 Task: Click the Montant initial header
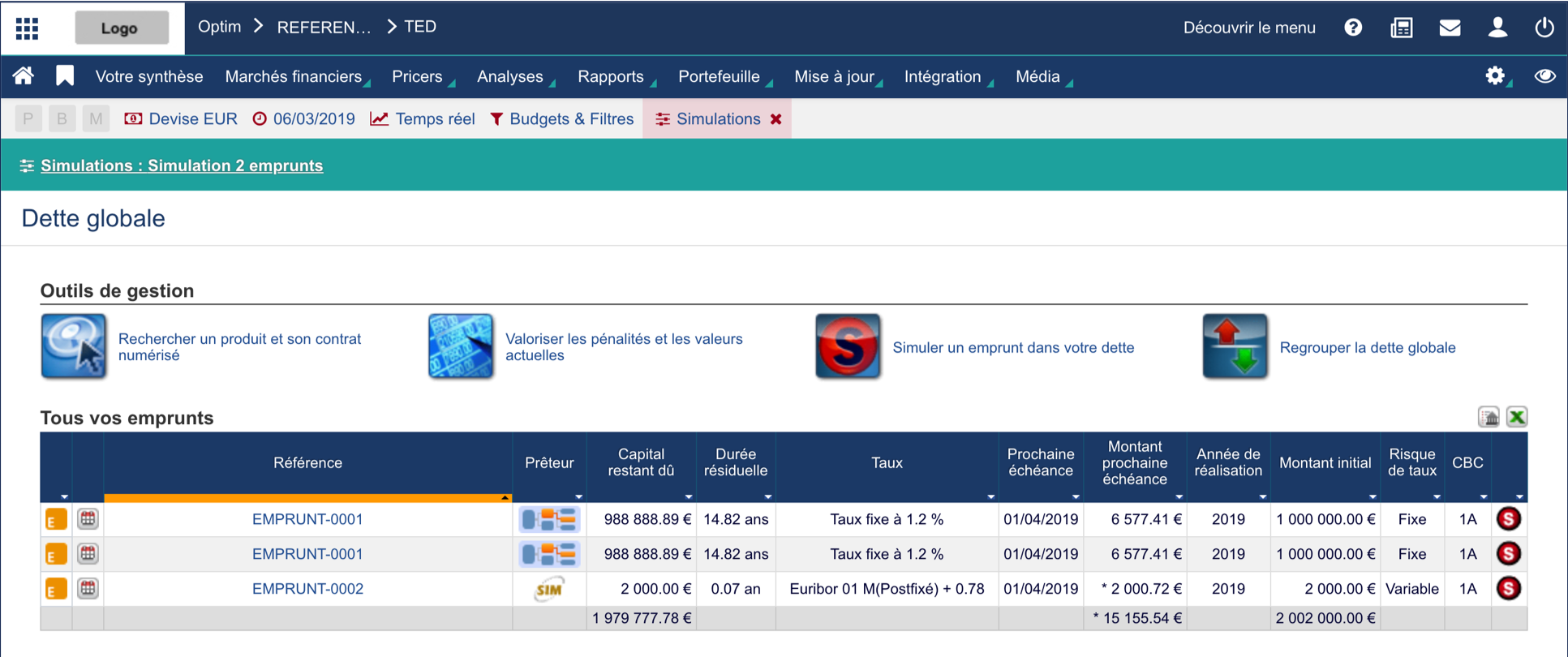click(1325, 463)
